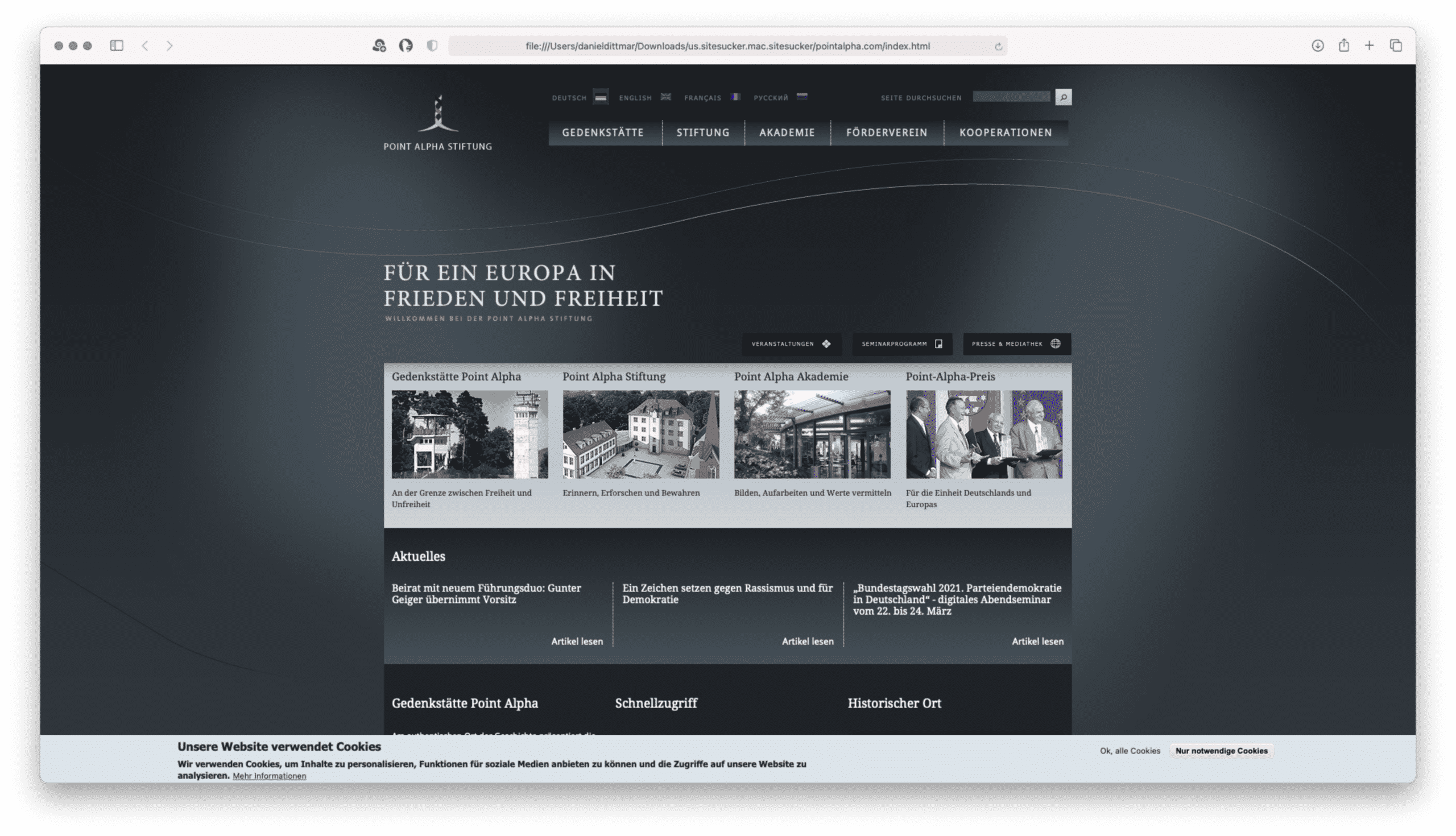Click the text Für die Einheit Deutschlands
Screen dimensions: 1456x836
[969, 498]
